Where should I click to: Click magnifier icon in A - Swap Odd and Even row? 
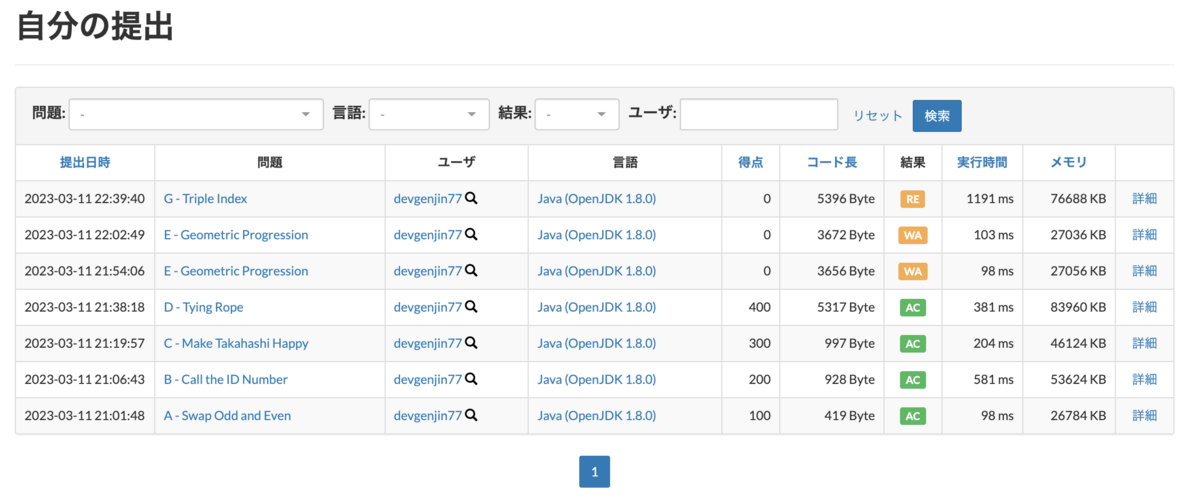[x=471, y=415]
